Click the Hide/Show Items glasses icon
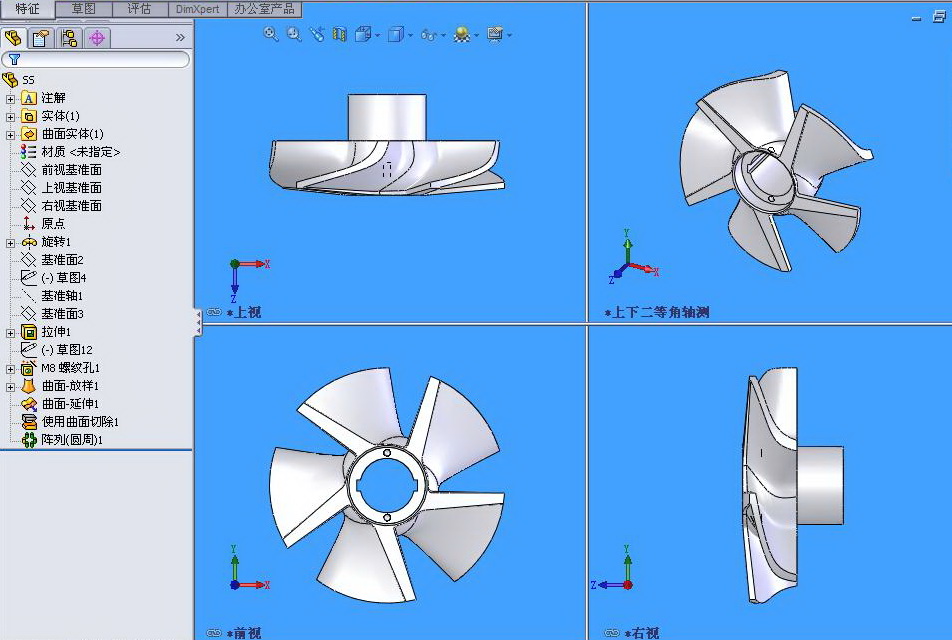The width and height of the screenshot is (952, 640). click(x=428, y=35)
